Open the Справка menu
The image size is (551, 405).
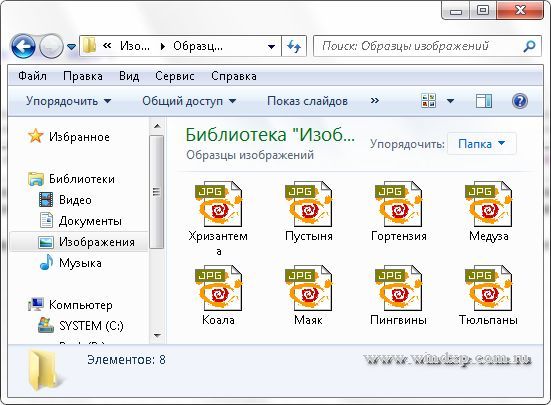click(x=234, y=76)
